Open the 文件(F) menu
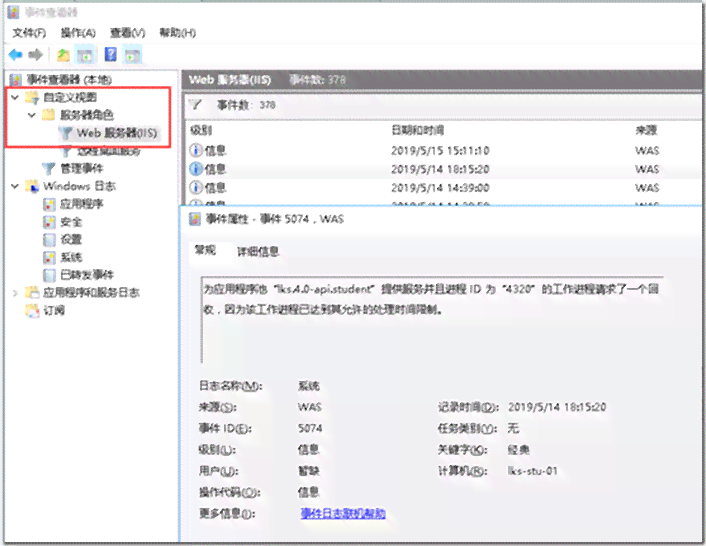 coord(29,33)
